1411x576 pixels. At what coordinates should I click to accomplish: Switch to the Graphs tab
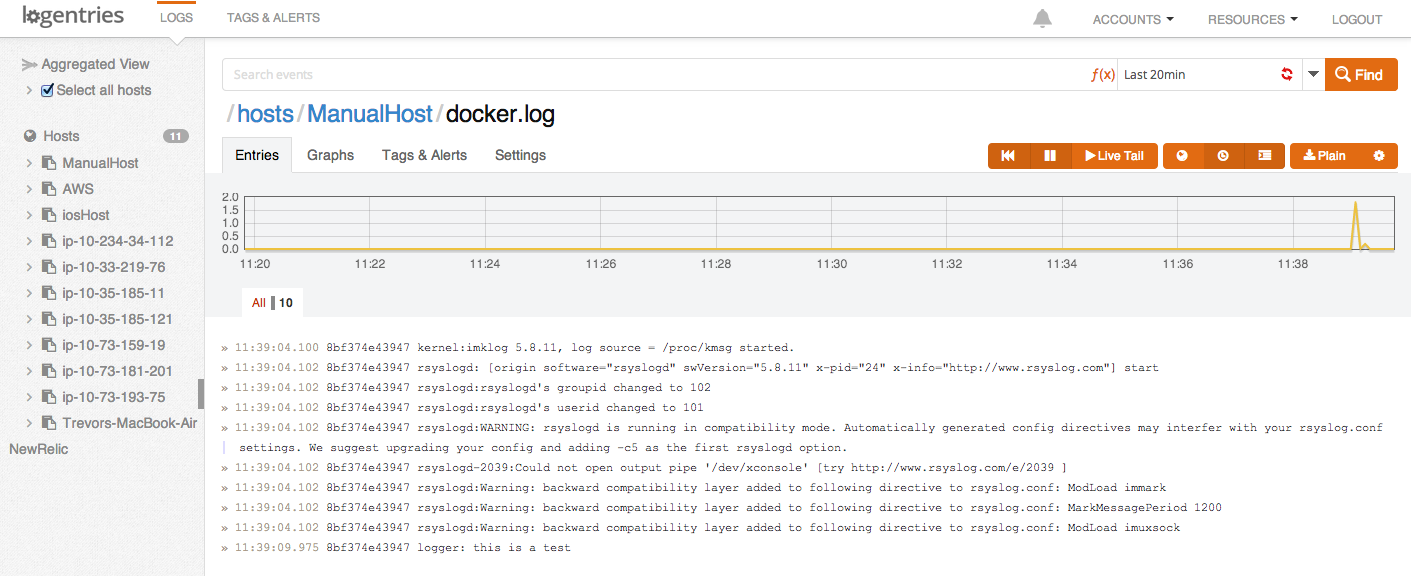pyautogui.click(x=330, y=155)
